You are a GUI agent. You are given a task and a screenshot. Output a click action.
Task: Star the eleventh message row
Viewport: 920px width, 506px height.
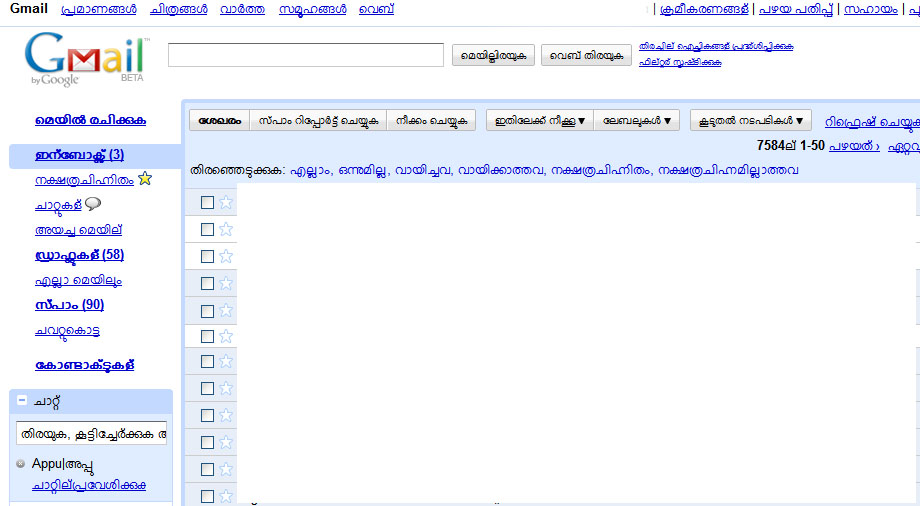pos(226,470)
